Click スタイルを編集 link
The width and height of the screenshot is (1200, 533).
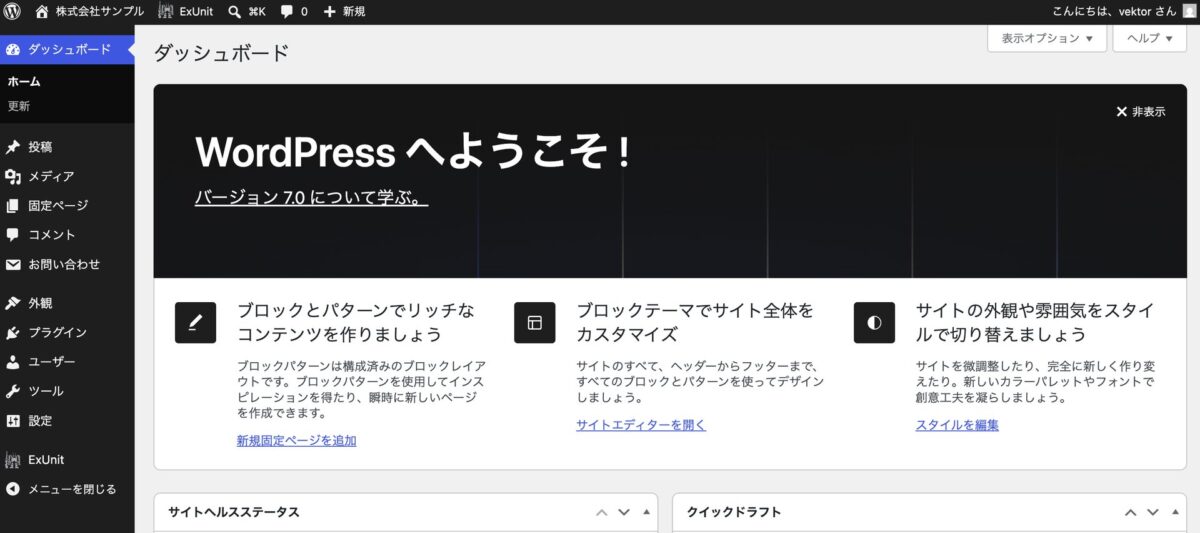point(956,425)
